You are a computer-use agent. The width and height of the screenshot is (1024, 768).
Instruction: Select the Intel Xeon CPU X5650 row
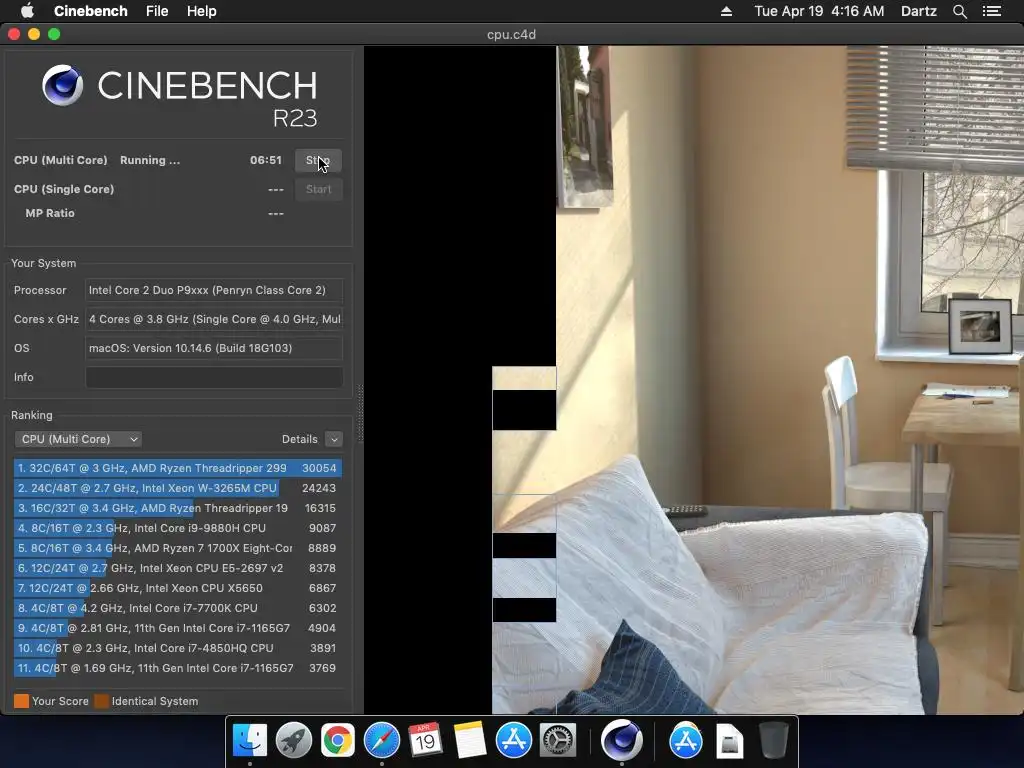pyautogui.click(x=178, y=588)
